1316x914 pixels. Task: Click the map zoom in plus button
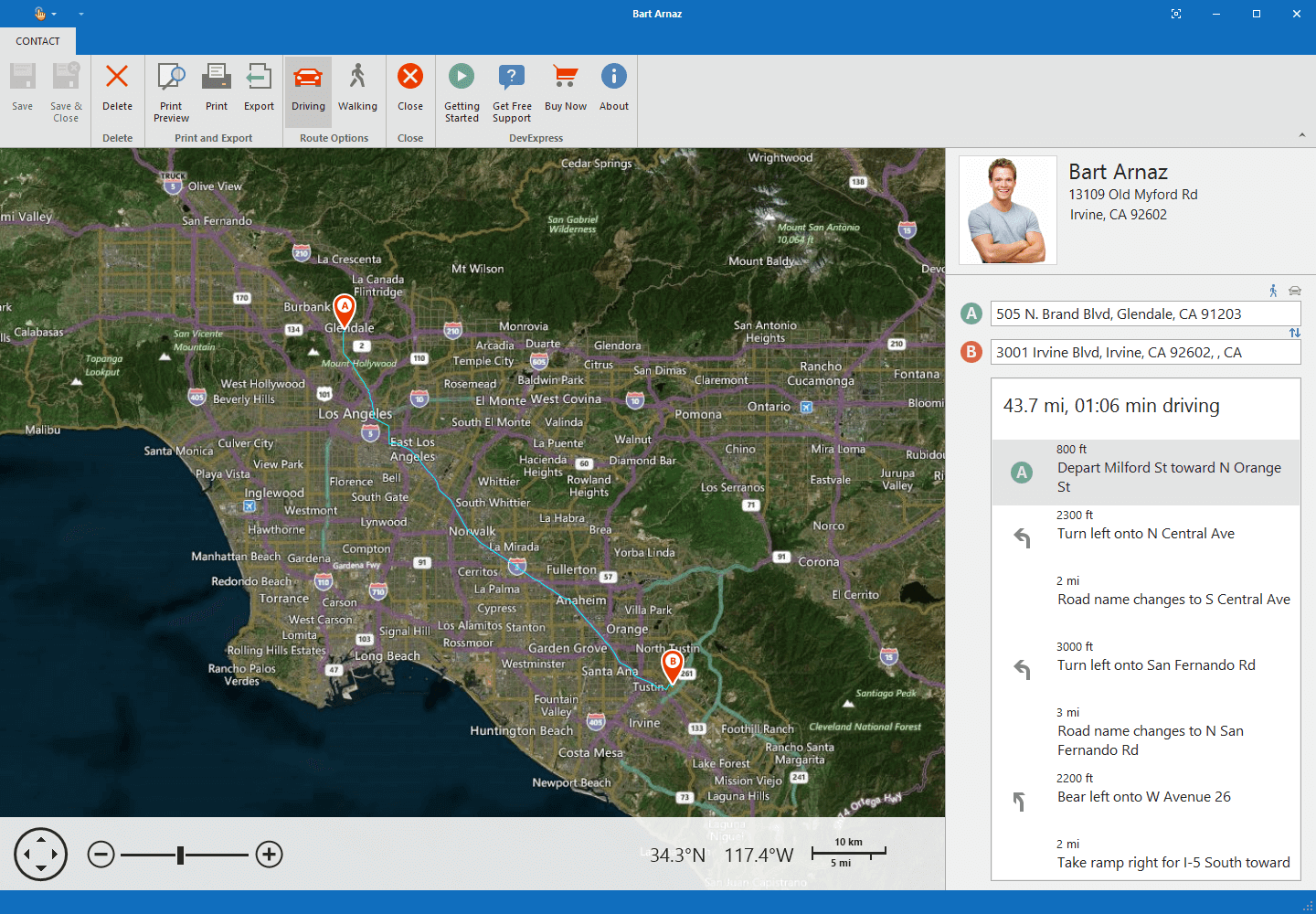(269, 855)
